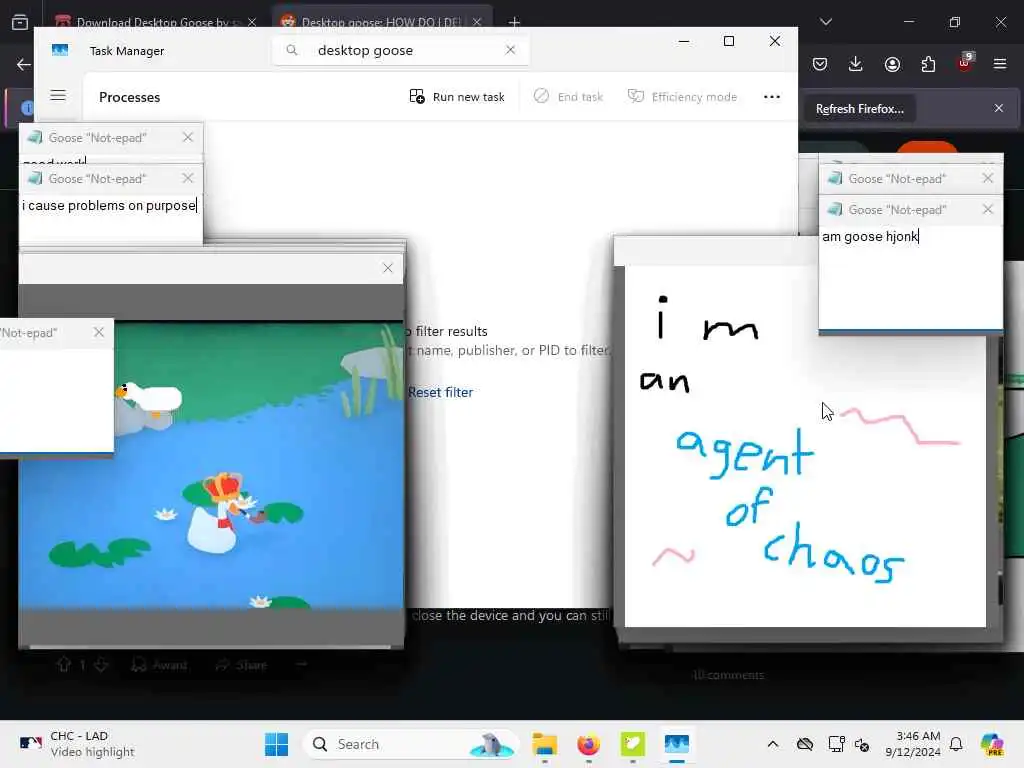
Task: Open Task Manager hamburger navigation menu
Action: 58,95
